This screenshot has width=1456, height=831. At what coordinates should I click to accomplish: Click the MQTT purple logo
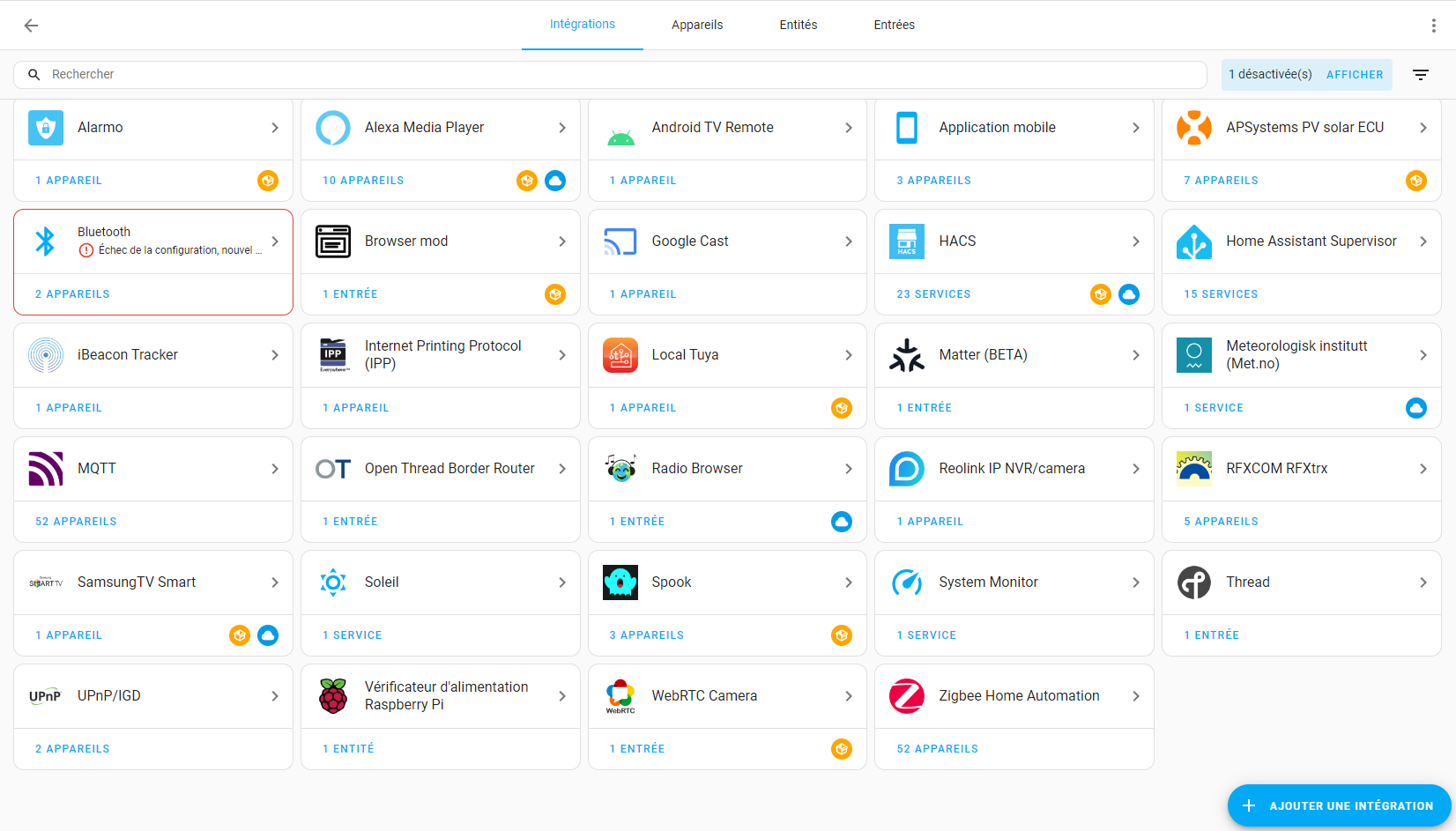(46, 469)
